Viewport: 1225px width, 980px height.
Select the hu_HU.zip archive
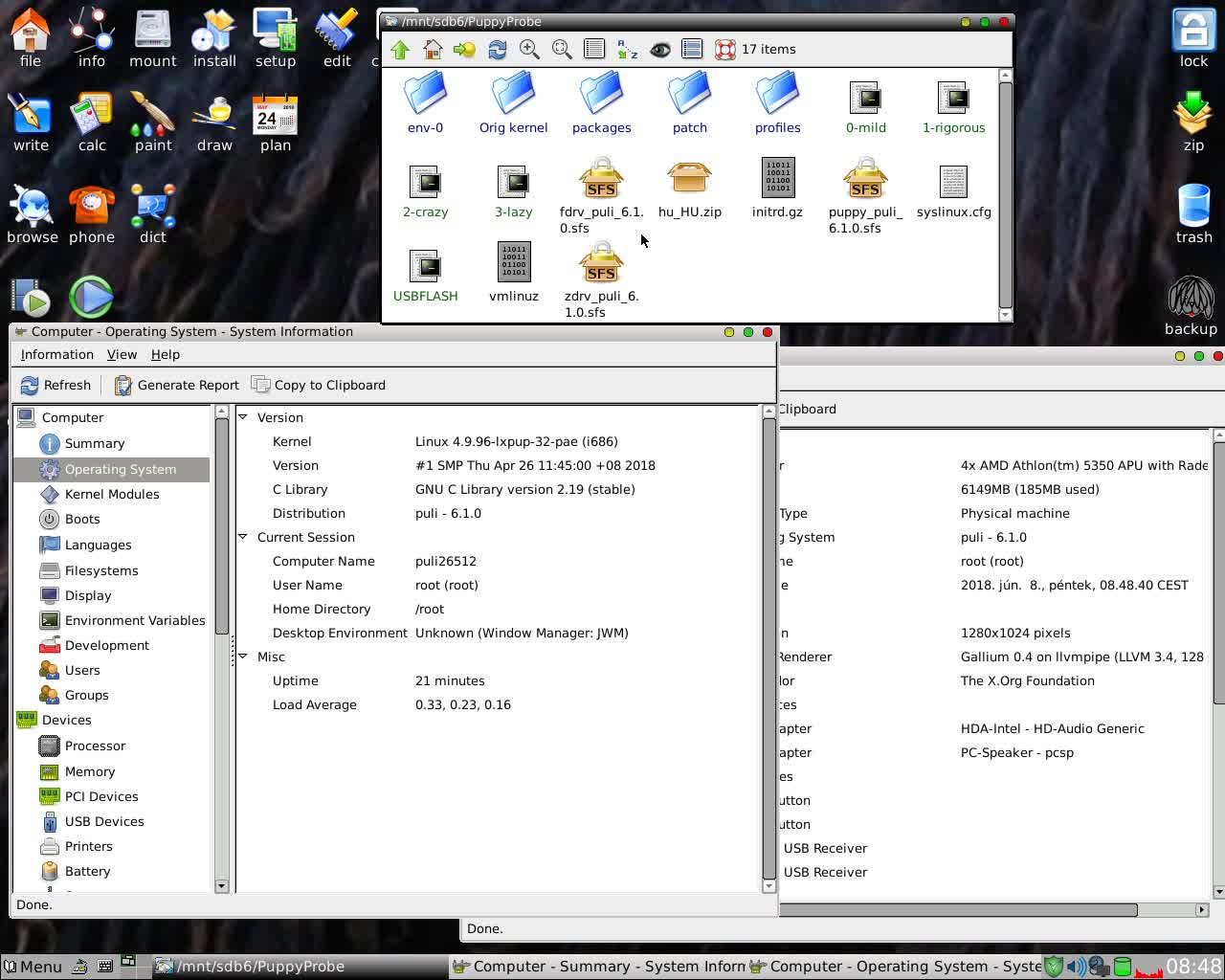click(x=690, y=189)
